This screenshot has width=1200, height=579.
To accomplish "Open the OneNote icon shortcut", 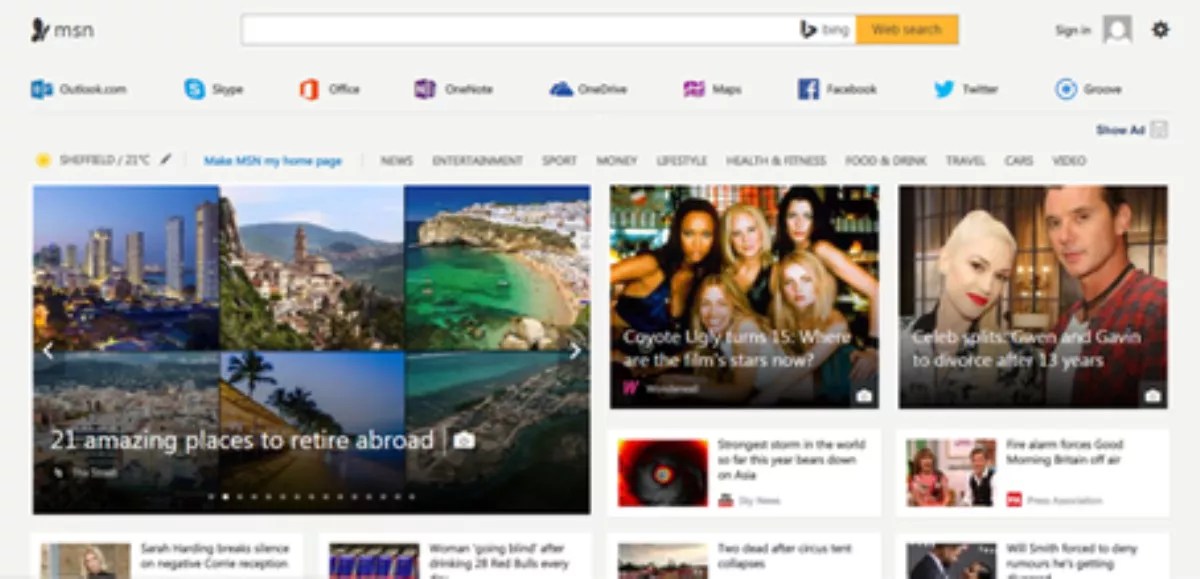I will pos(425,89).
